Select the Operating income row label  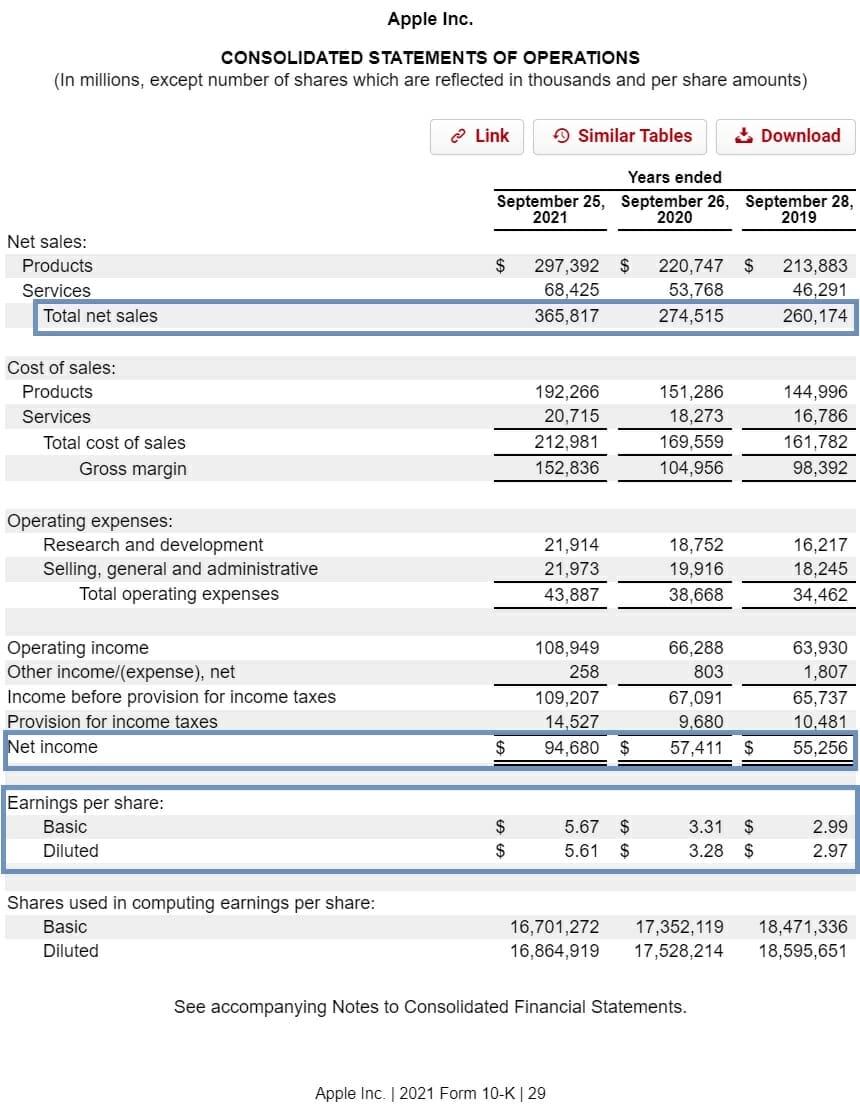coord(77,647)
